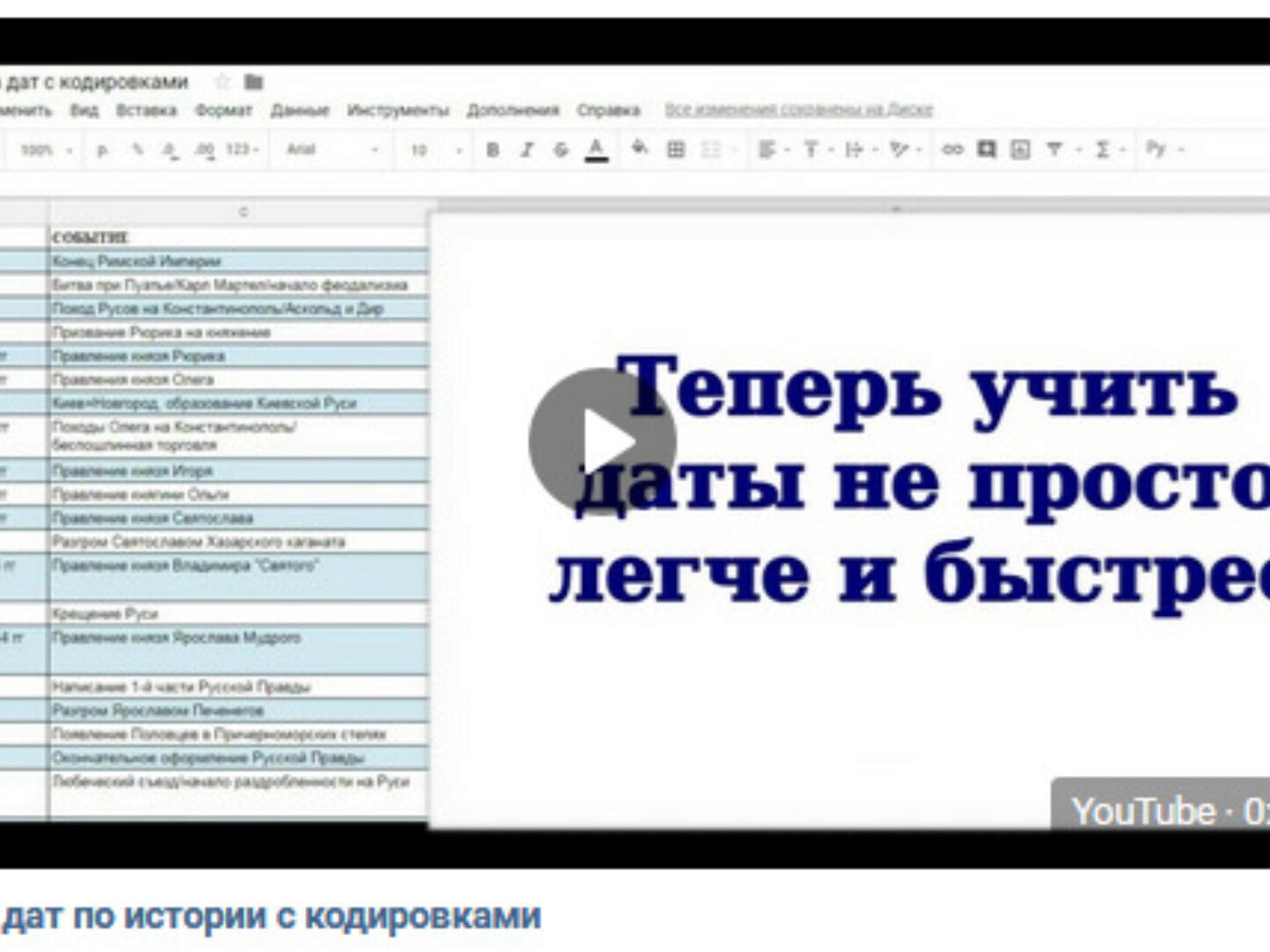Open the text color picker
Image resolution: width=1270 pixels, height=952 pixels.
click(597, 150)
